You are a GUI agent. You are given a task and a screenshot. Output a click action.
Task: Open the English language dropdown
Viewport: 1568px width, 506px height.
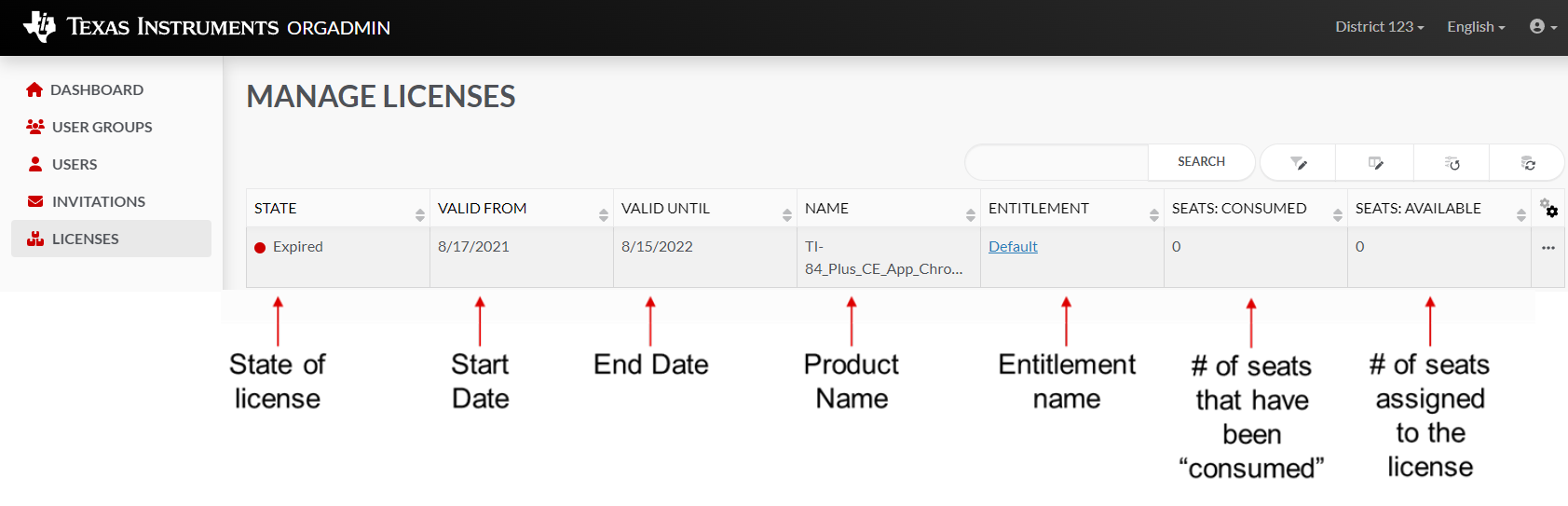coord(1476,27)
